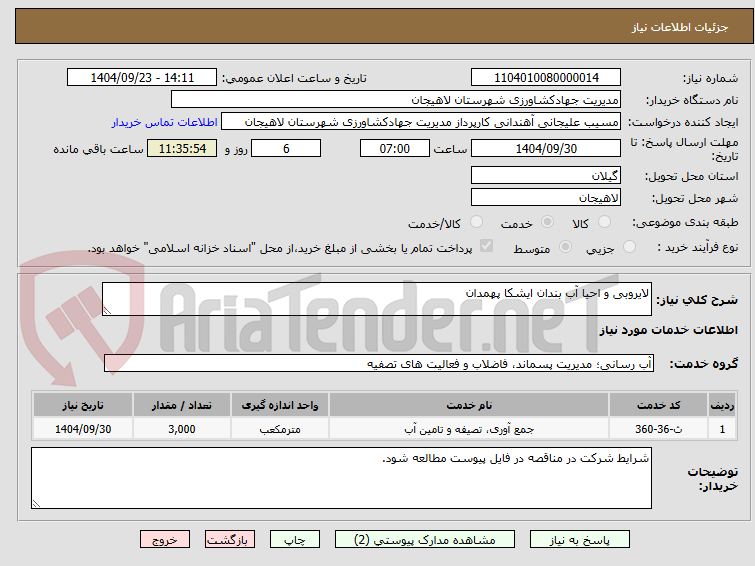
Task: Click the remaining time field 11:35:54
Action: [182, 148]
